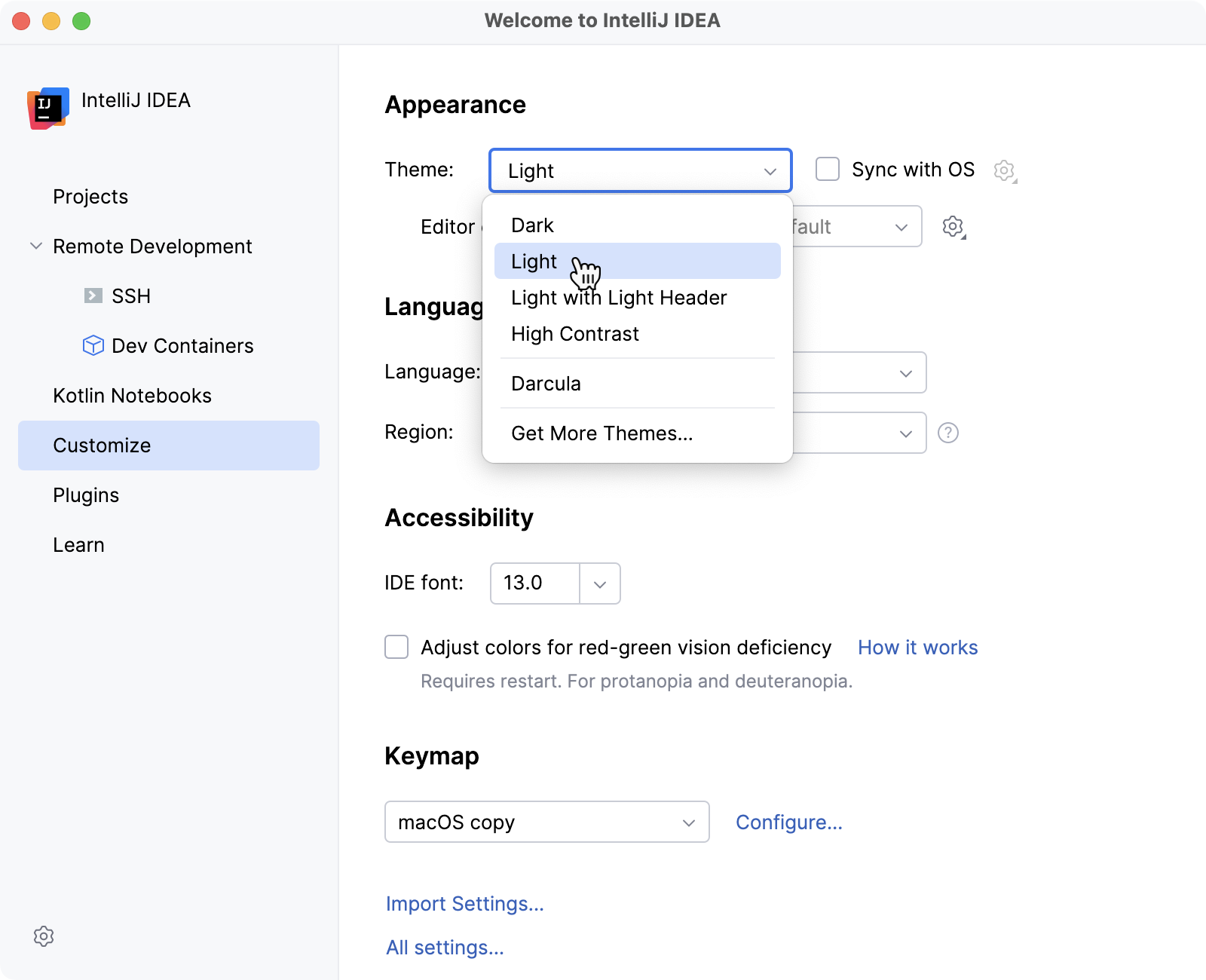Open the IDE font size dropdown

point(599,583)
